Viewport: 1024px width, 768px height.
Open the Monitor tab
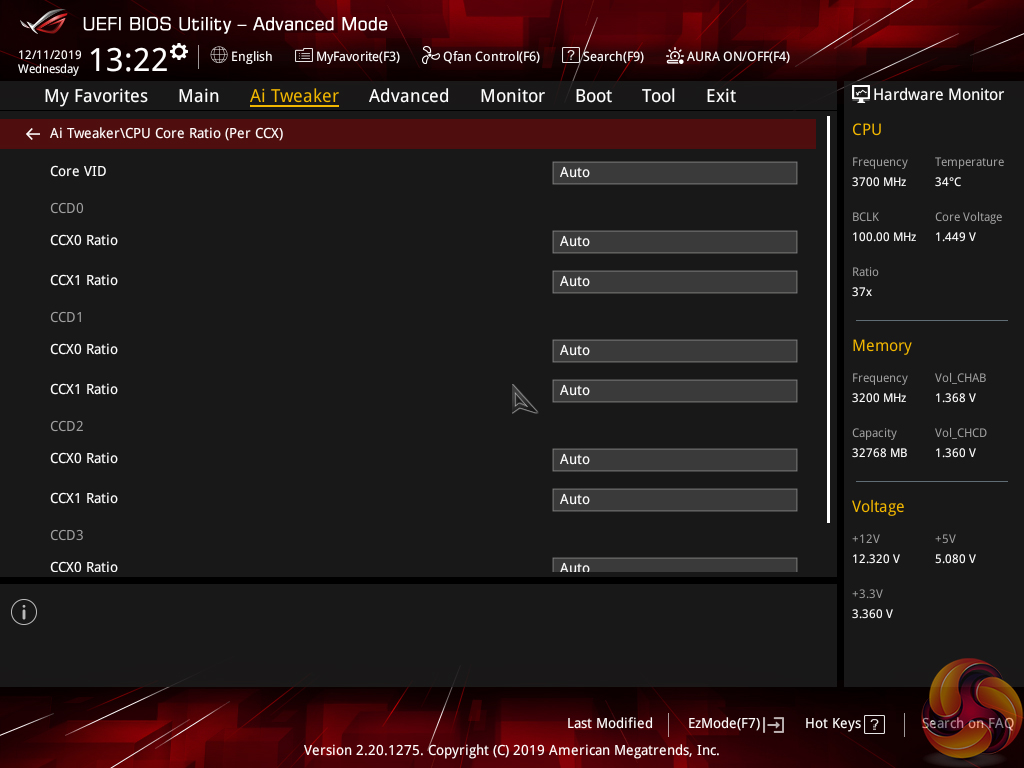[512, 96]
